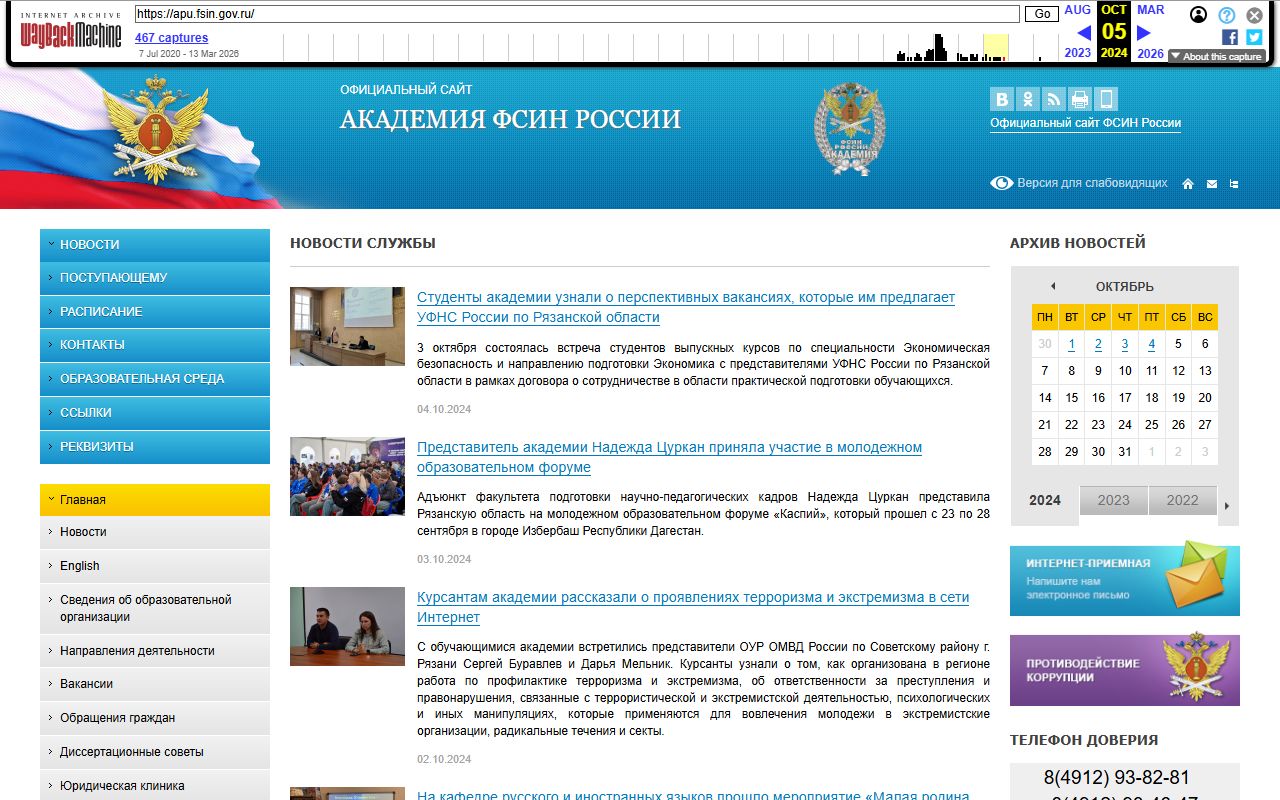Click the Wayback Machine logo
The width and height of the screenshot is (1280, 800).
pos(71,32)
